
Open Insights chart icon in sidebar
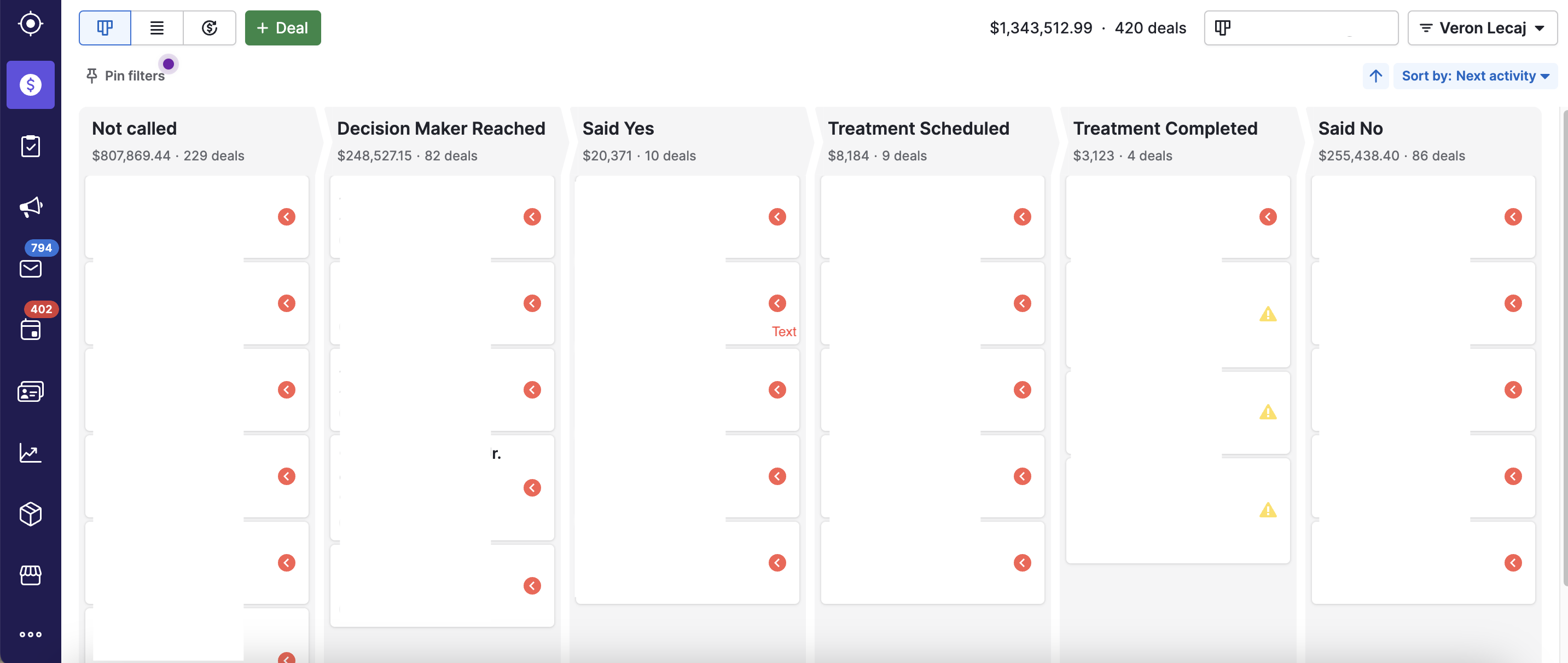pyautogui.click(x=31, y=453)
